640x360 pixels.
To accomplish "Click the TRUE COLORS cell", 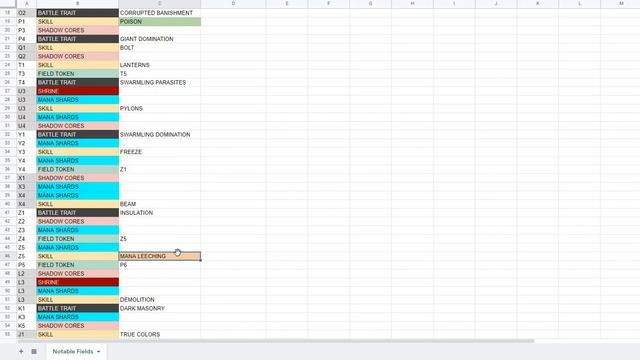I will [x=160, y=334].
